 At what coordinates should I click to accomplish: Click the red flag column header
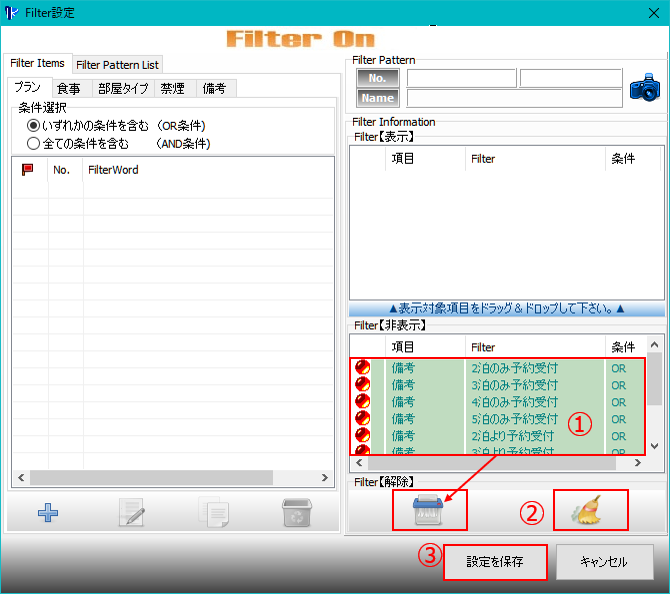27,170
